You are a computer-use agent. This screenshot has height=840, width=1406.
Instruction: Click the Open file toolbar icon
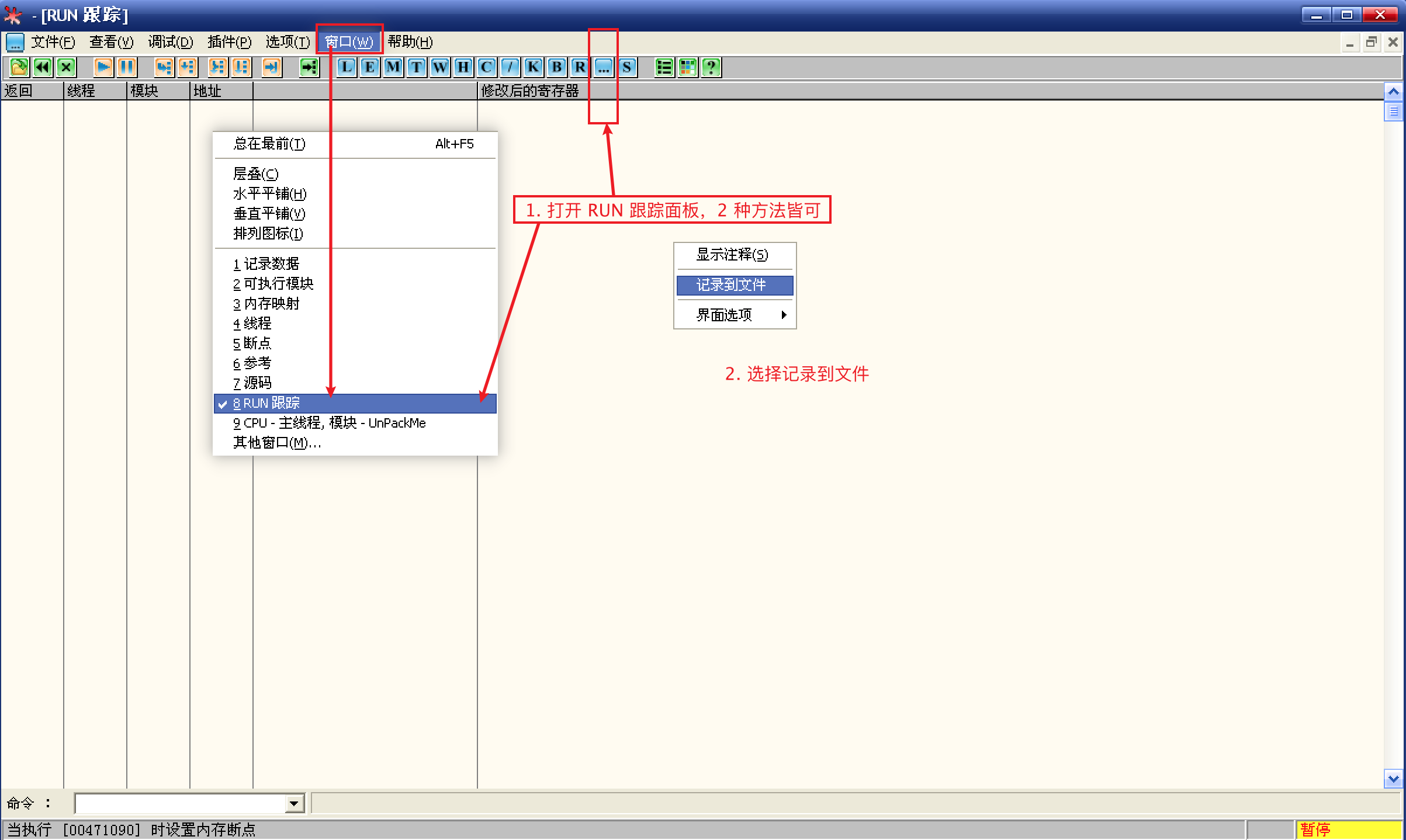pos(19,67)
